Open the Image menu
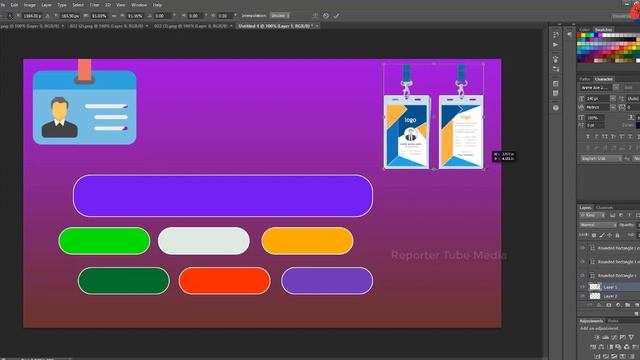Screen dimensions: 640x360 [29, 5]
